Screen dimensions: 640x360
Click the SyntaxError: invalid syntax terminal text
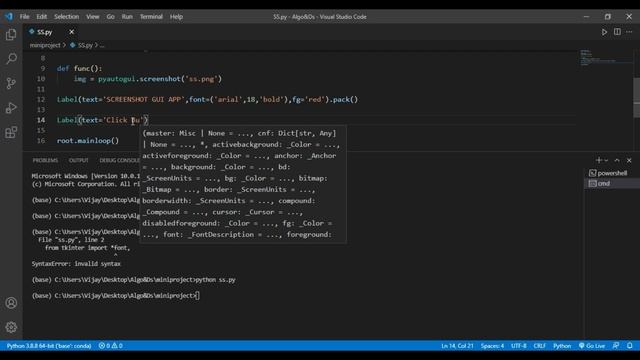(76, 264)
